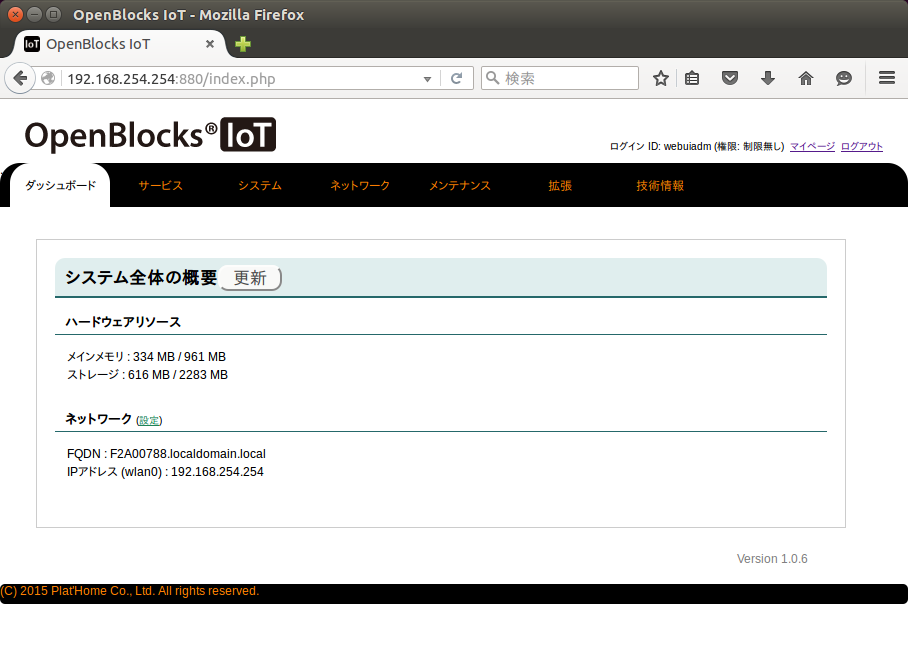Go to the ネットワーク tab
This screenshot has width=908, height=652.
pos(360,185)
